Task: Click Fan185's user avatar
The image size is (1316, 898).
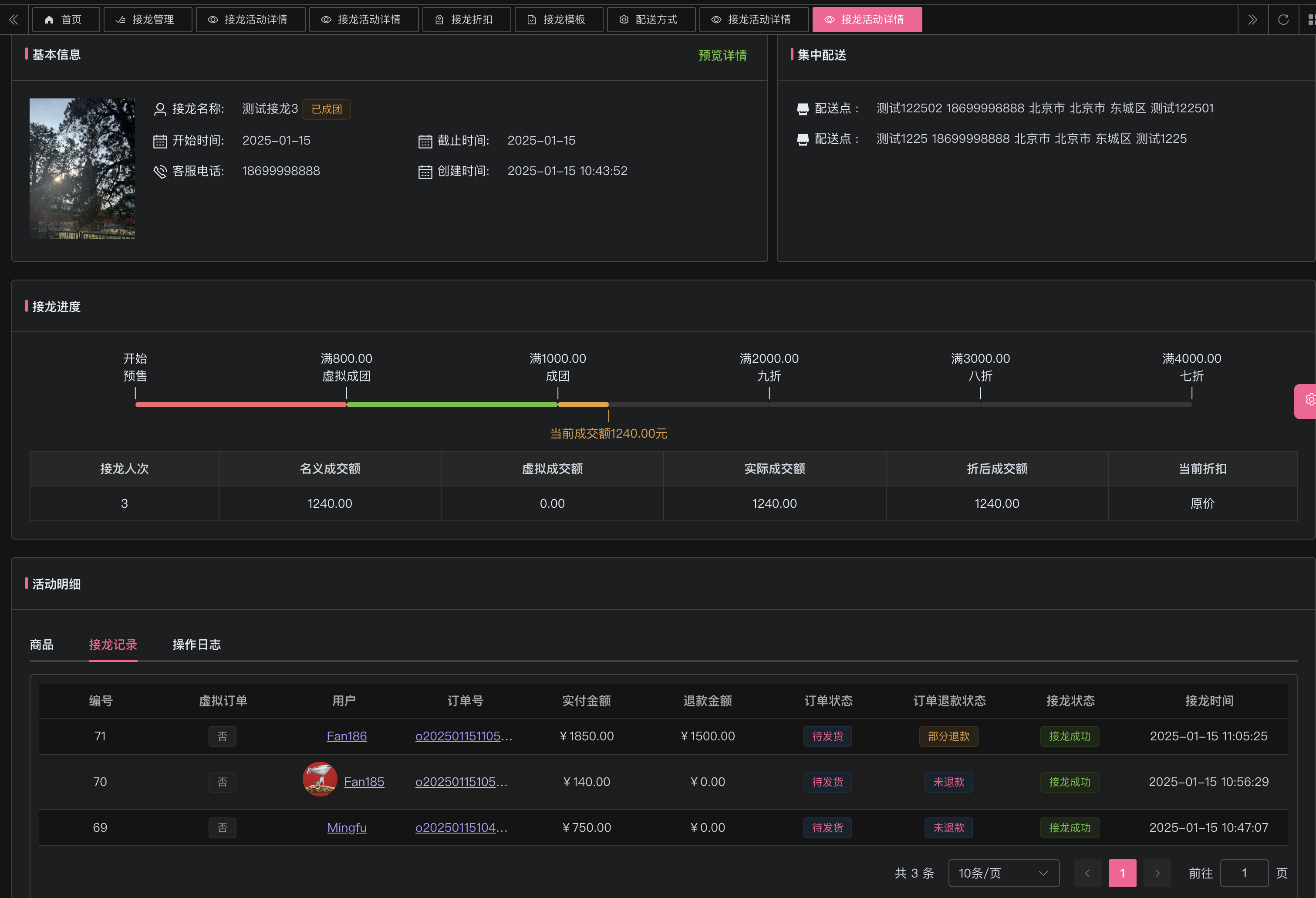Action: [x=320, y=779]
